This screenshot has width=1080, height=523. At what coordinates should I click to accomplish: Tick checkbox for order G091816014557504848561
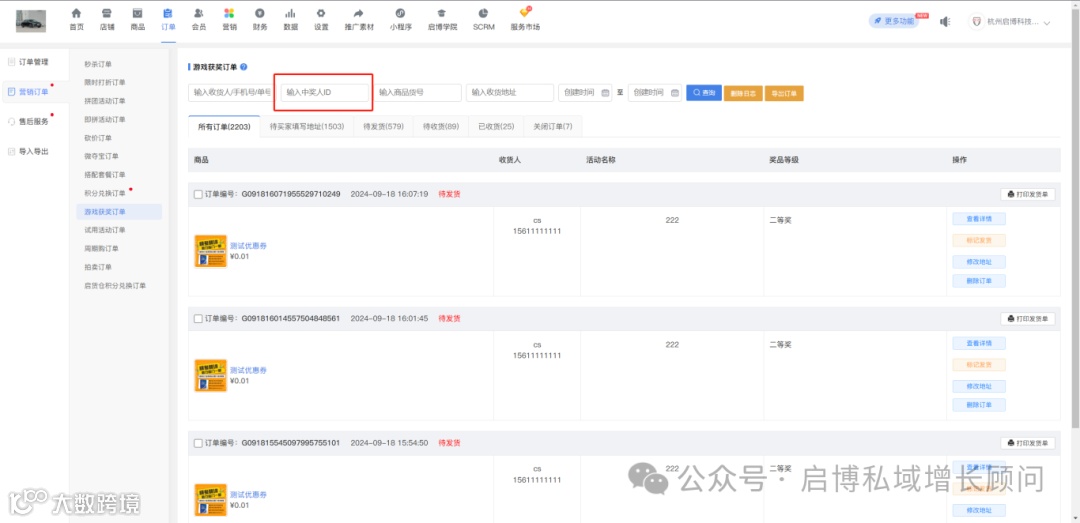(x=198, y=319)
